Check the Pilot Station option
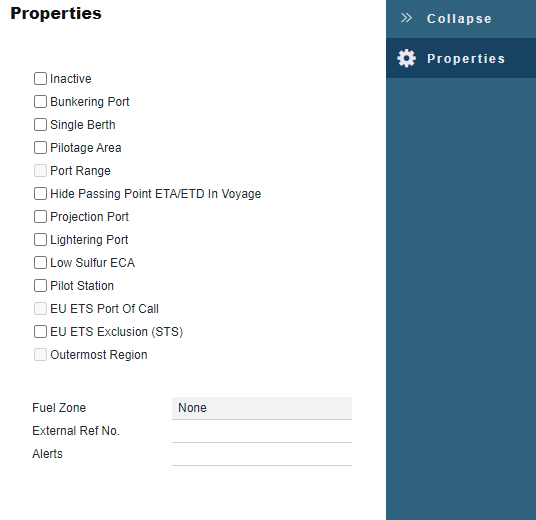This screenshot has height=520, width=536. [40, 285]
